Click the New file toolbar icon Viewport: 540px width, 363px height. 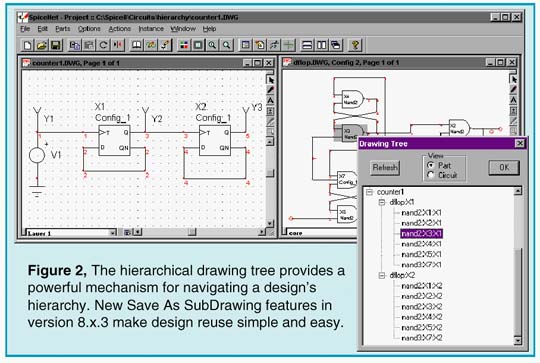[x=27, y=45]
